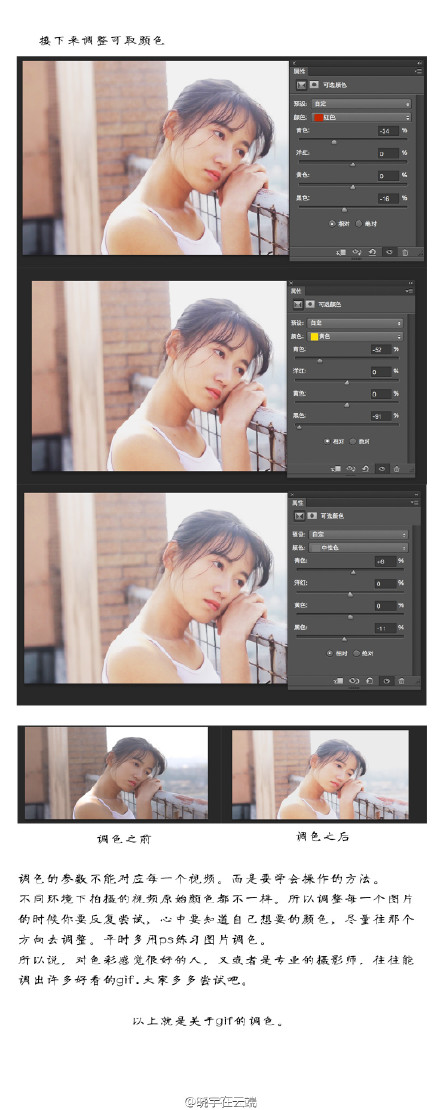The width and height of the screenshot is (440, 1110).
Task: Click magenta value field in Red panel
Action: pyautogui.click(x=388, y=154)
